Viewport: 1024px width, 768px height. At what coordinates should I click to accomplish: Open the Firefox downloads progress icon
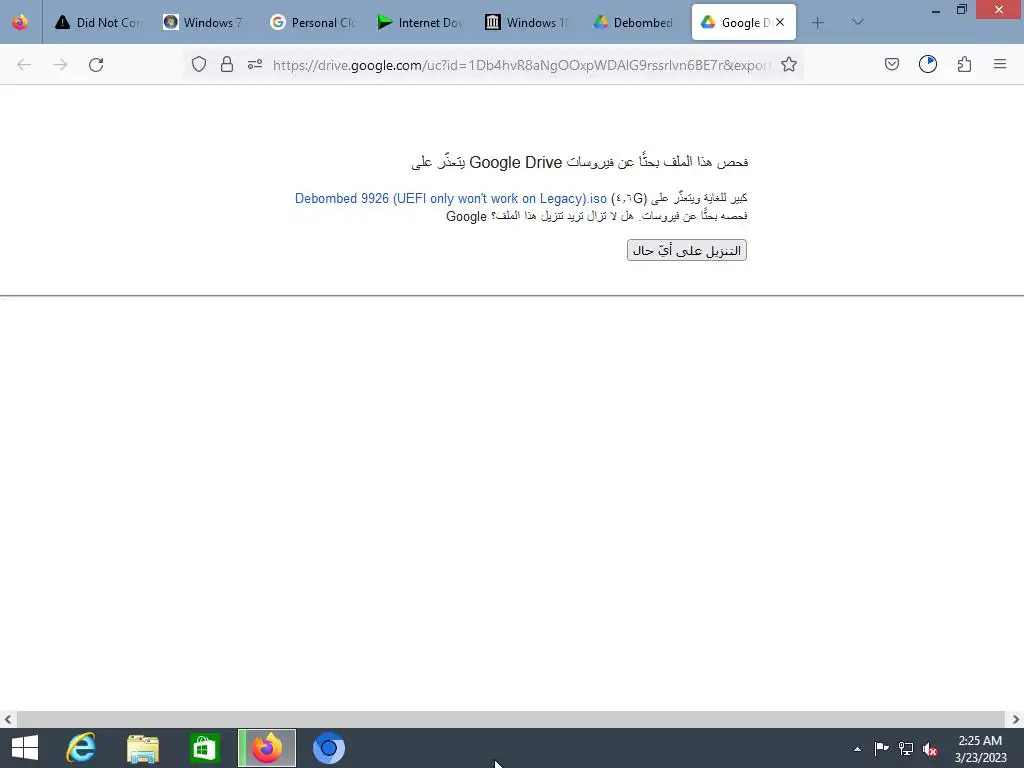[928, 64]
